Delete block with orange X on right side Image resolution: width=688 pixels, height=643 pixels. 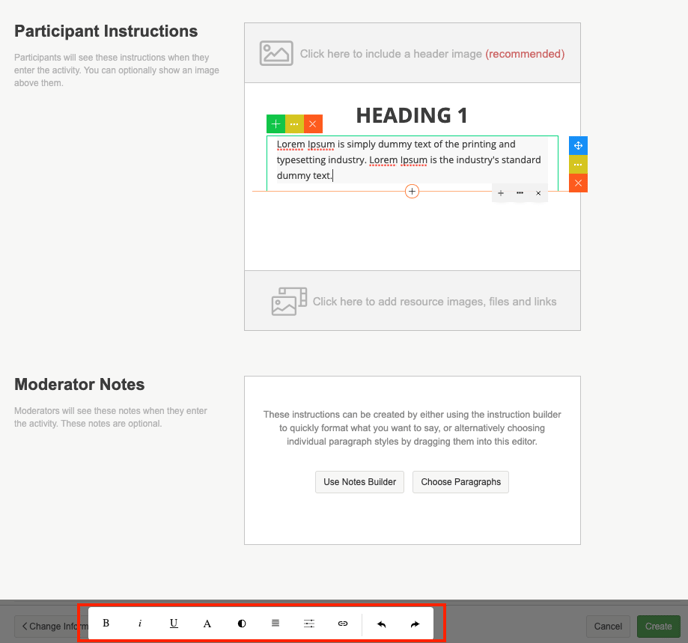click(578, 183)
